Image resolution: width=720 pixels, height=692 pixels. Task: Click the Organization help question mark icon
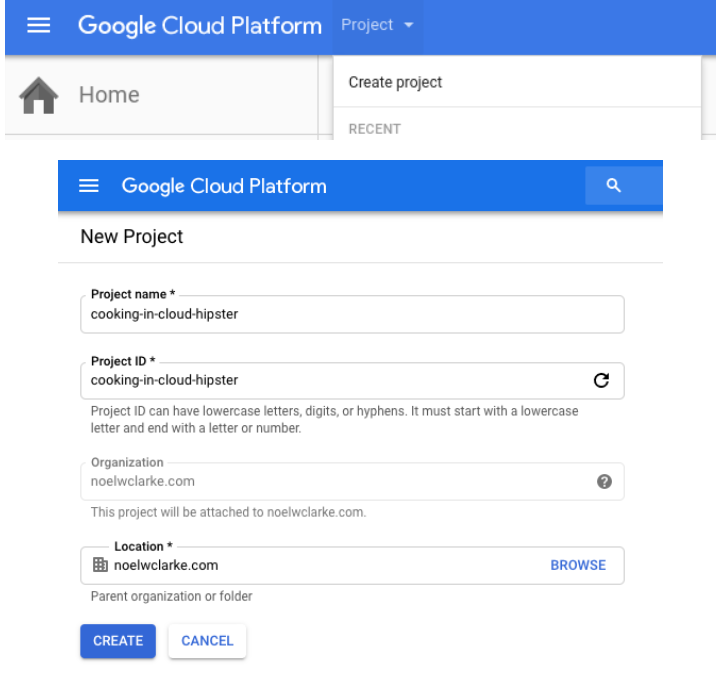pyautogui.click(x=604, y=481)
